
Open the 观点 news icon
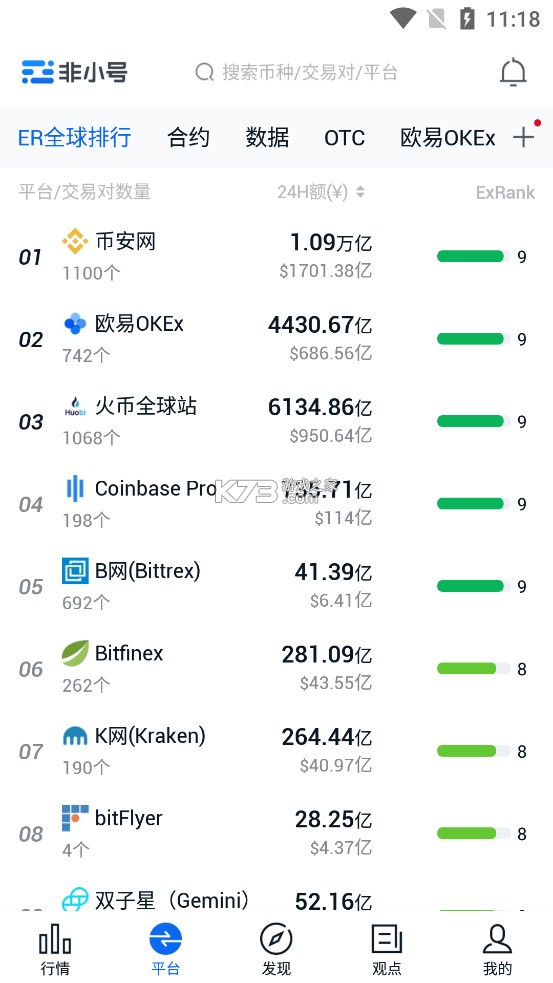(387, 938)
